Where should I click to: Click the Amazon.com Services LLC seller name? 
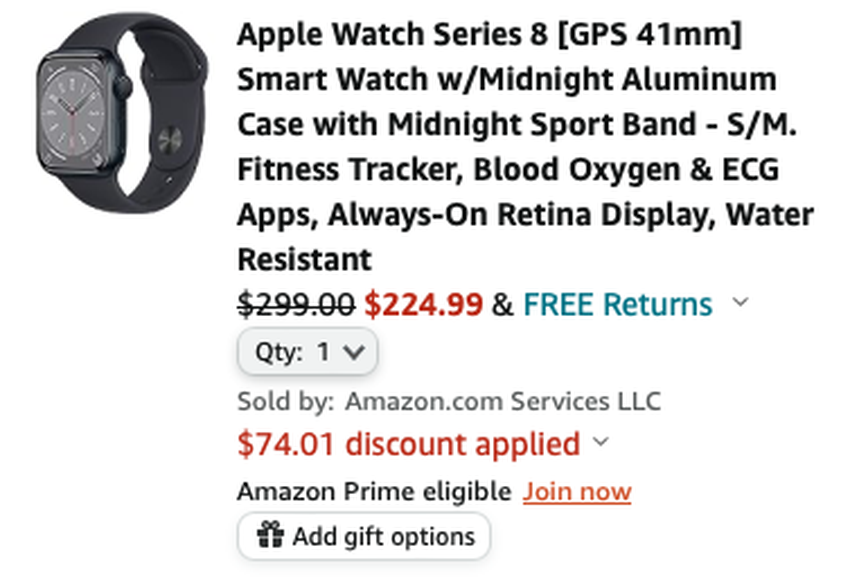[x=503, y=402]
